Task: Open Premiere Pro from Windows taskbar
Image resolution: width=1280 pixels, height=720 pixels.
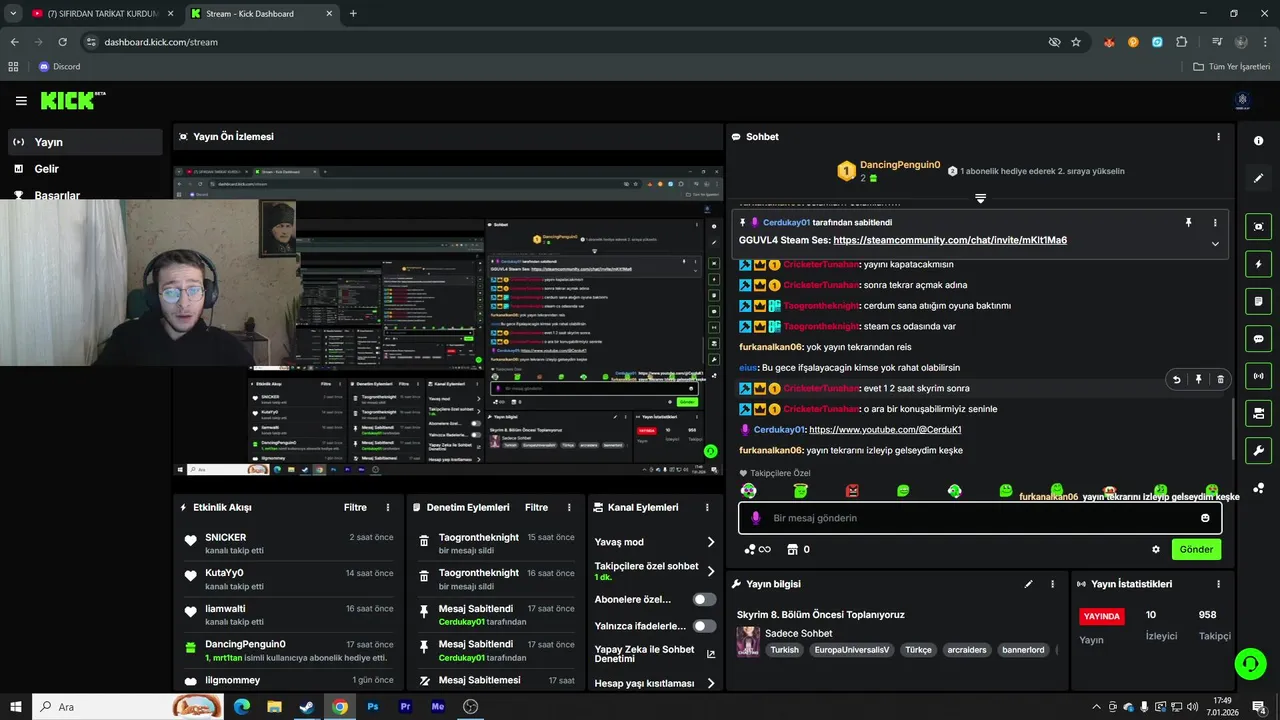Action: click(405, 707)
